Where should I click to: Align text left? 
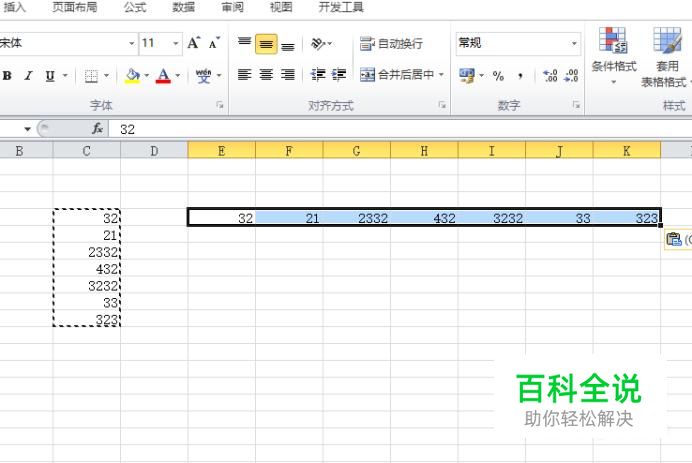(x=244, y=74)
